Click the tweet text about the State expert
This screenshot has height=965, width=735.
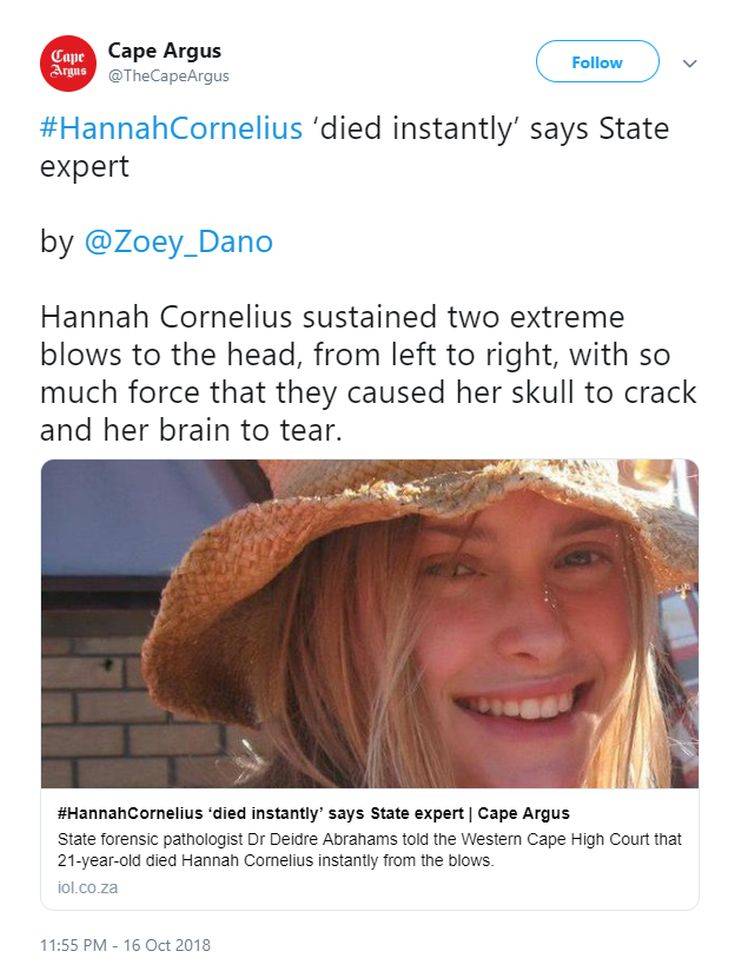tap(354, 148)
